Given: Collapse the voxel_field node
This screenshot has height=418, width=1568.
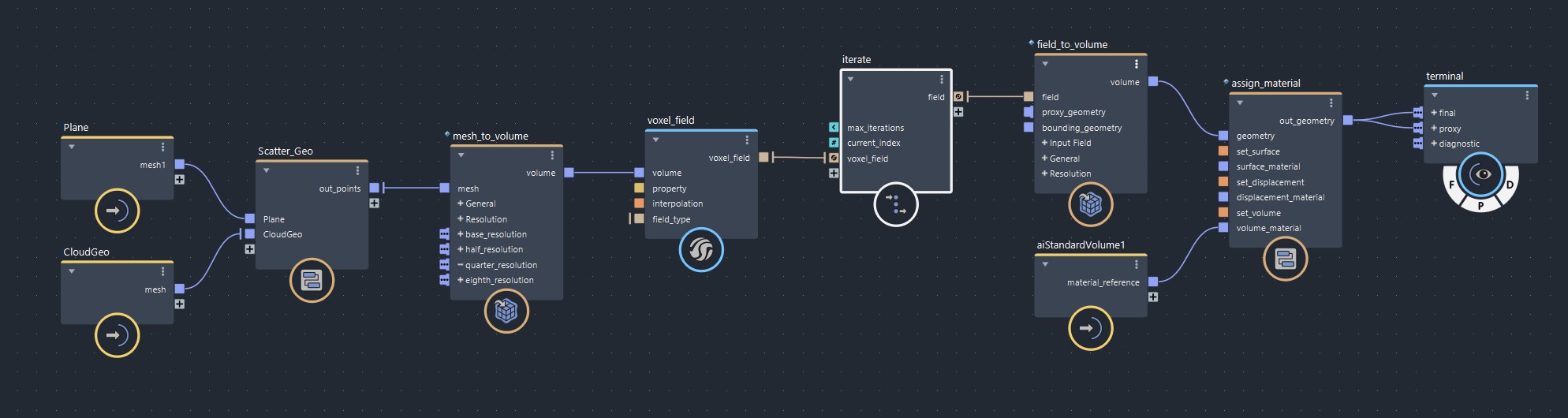Looking at the screenshot, I should [655, 140].
